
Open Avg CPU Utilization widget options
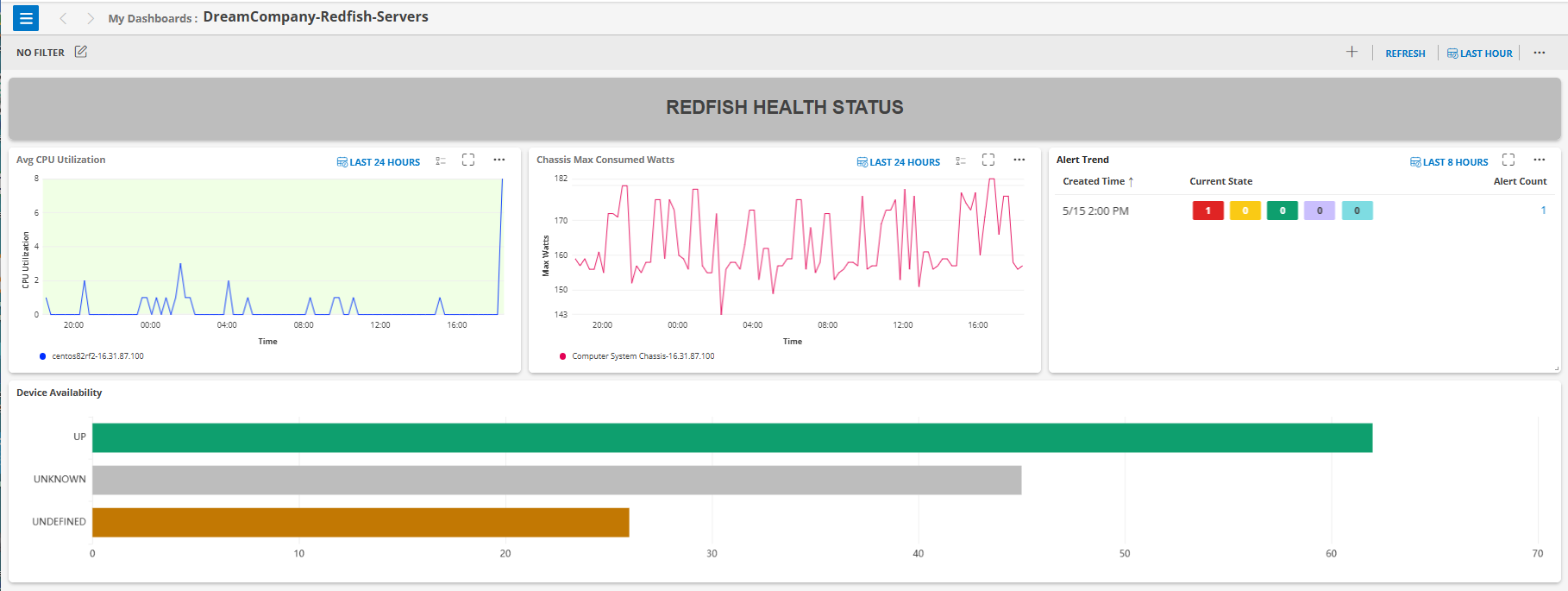click(x=499, y=160)
